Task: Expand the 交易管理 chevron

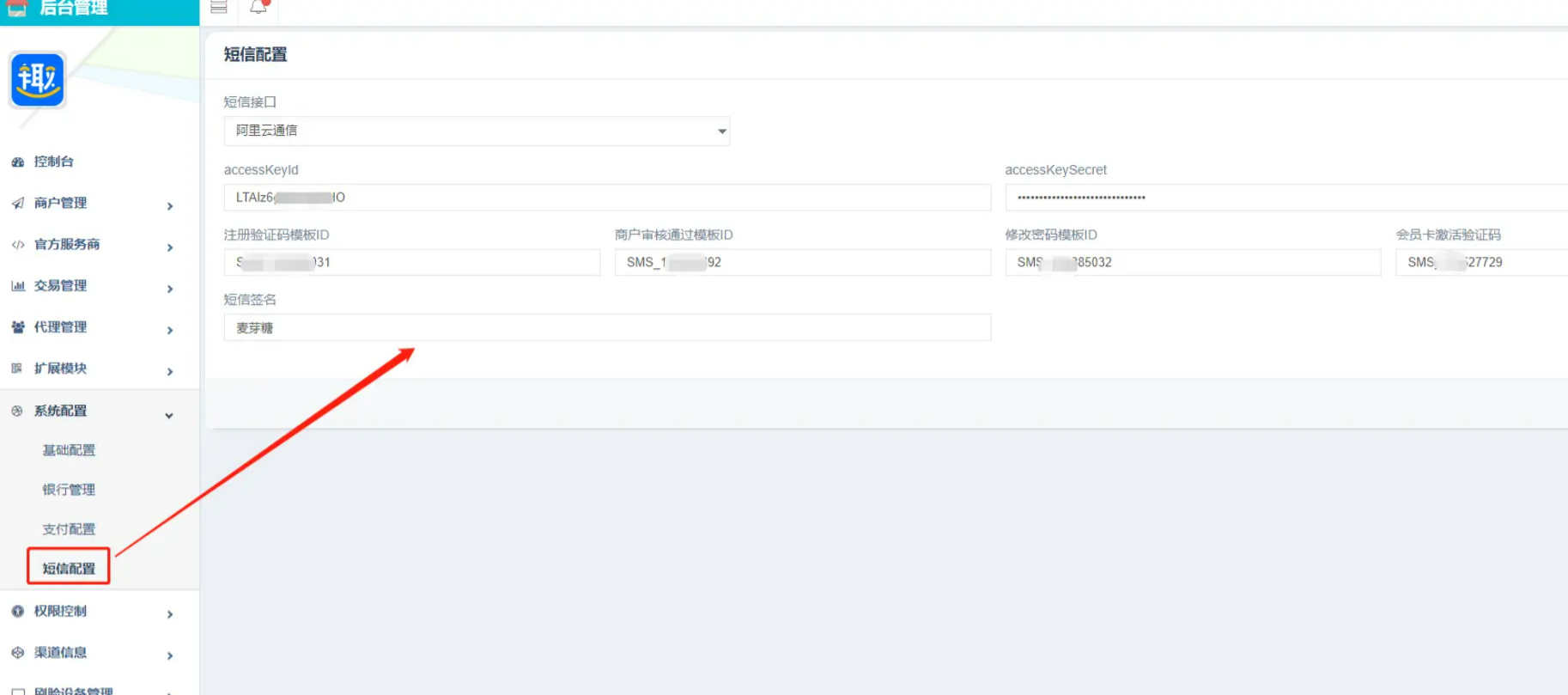Action: coord(170,289)
